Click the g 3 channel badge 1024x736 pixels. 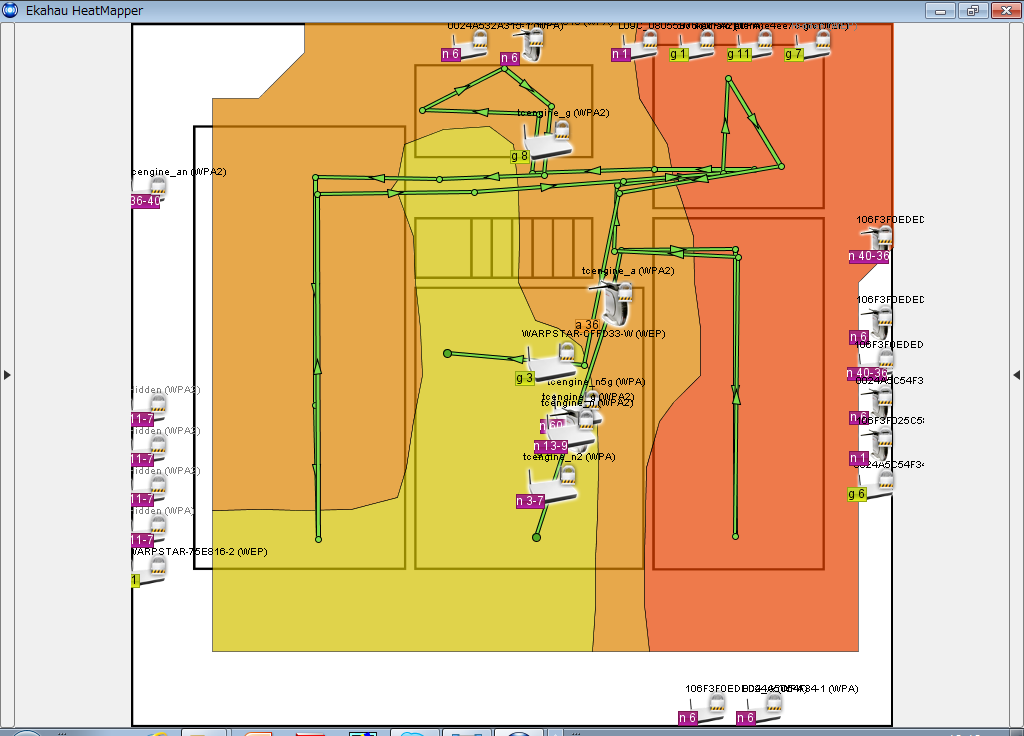pos(524,377)
